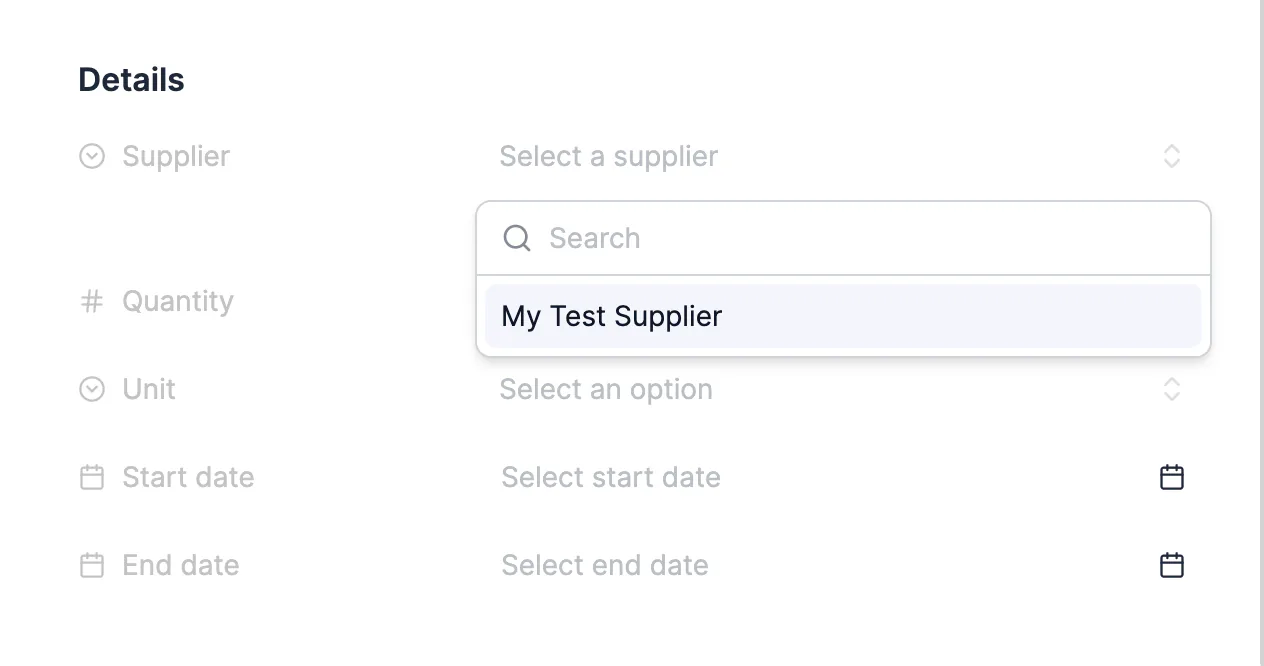Click the hash icon beside Quantity
1264x666 pixels.
tap(92, 301)
